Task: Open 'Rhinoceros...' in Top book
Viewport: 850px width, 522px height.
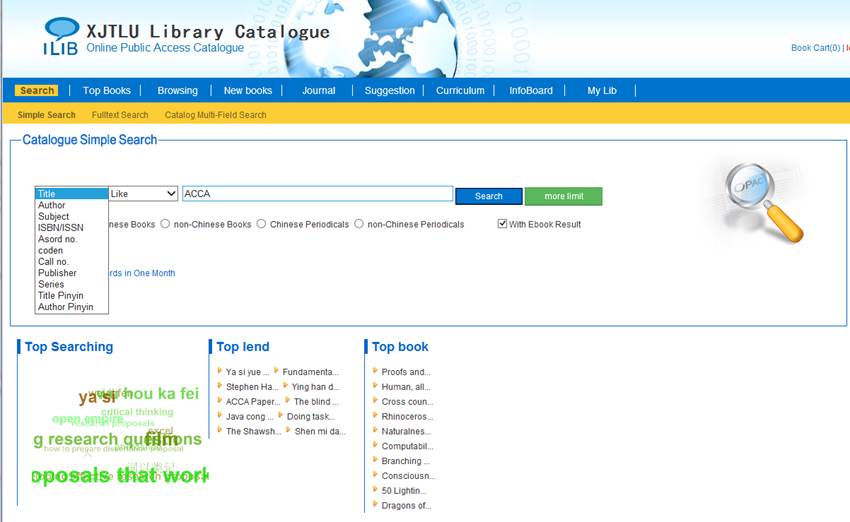Action: [407, 416]
